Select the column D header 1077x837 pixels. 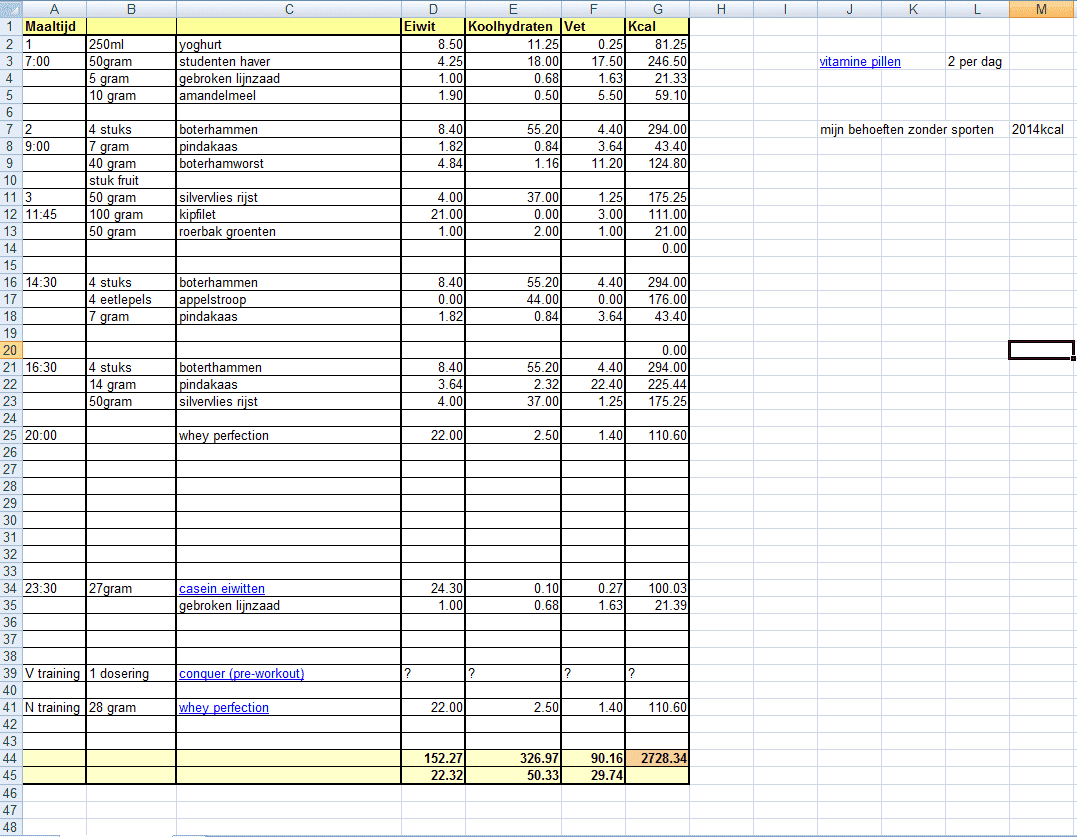[x=432, y=9]
